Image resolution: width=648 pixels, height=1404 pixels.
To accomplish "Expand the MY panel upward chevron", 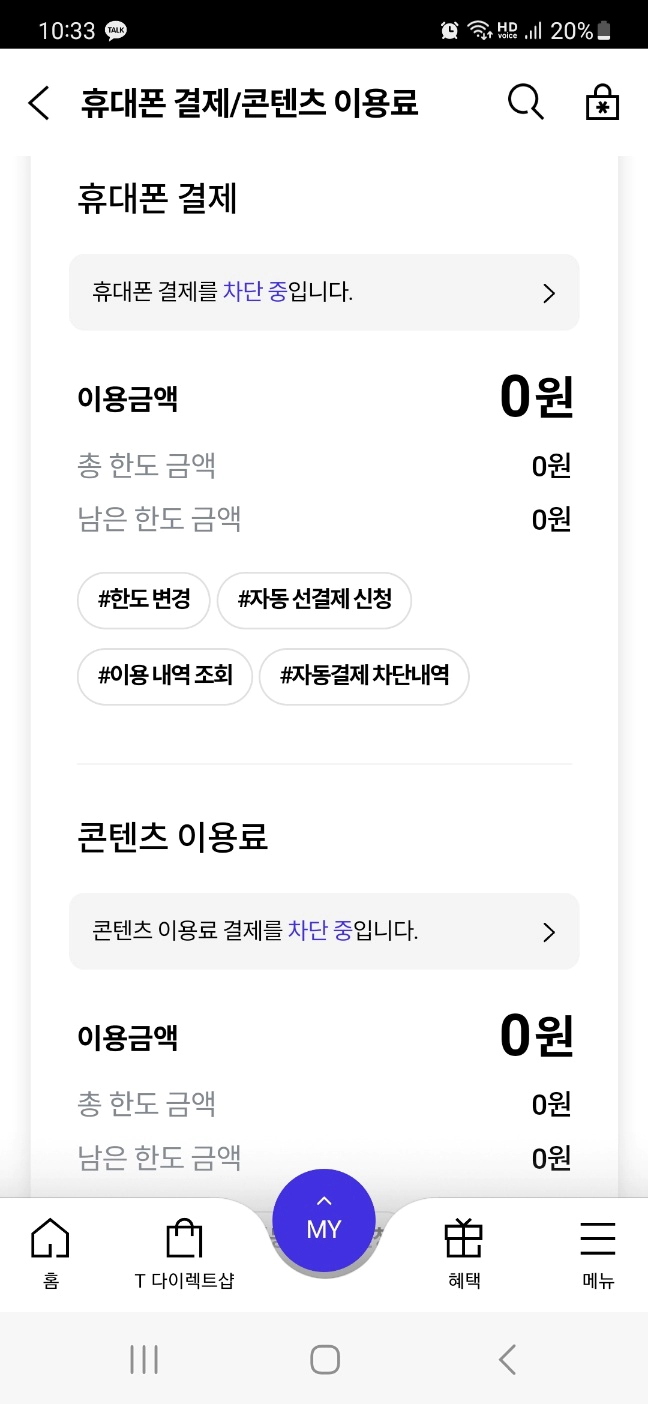I will tap(323, 1202).
